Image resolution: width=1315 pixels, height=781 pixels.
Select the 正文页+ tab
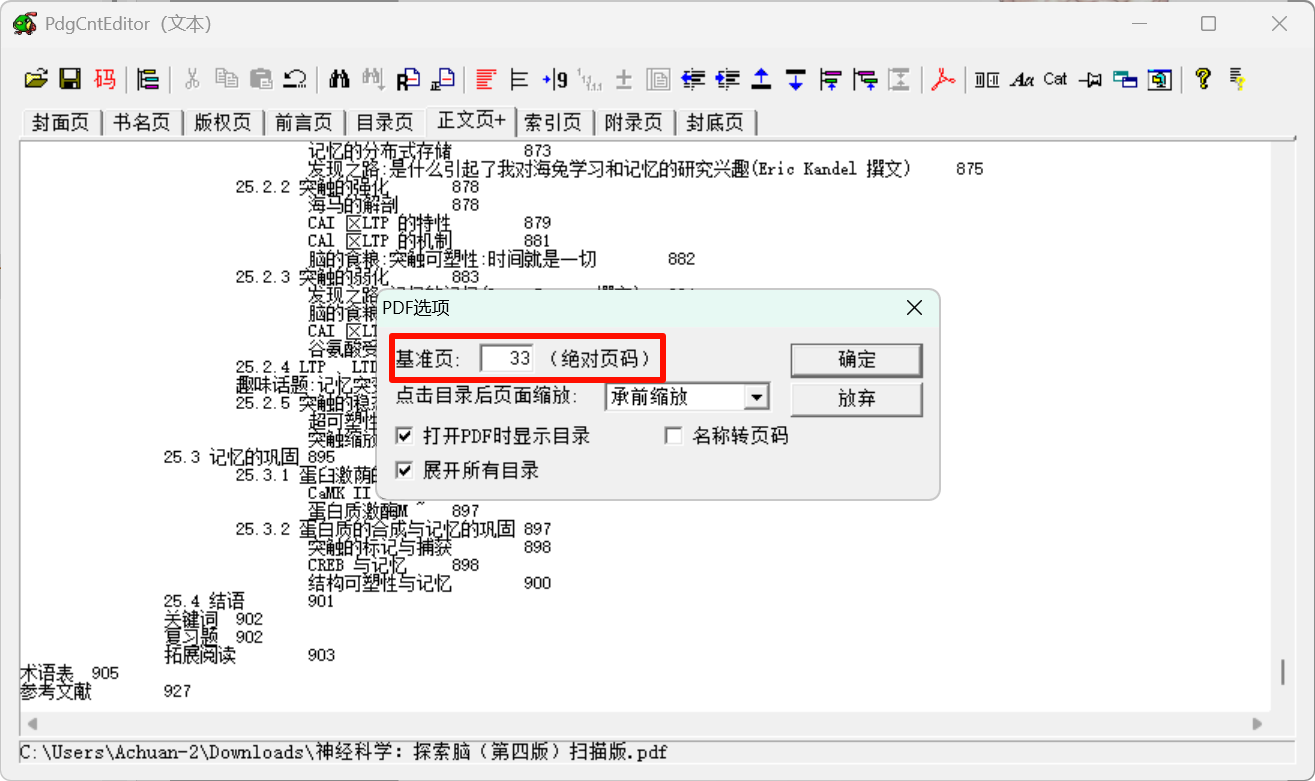click(x=470, y=120)
